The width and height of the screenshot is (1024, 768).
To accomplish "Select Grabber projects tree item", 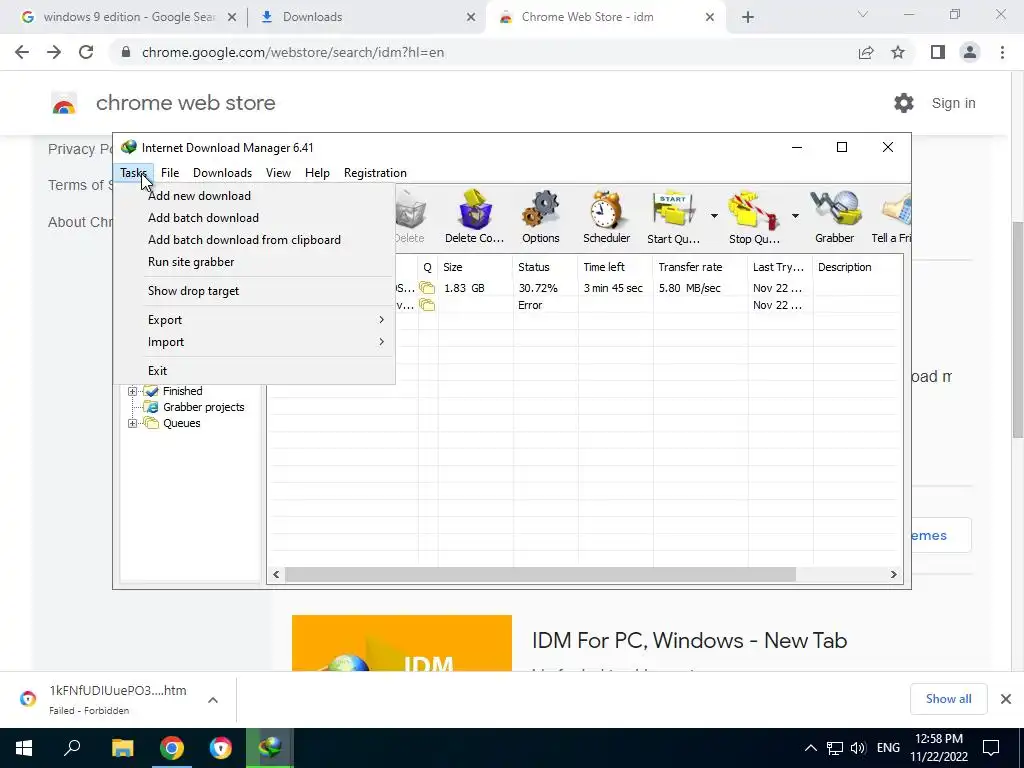I will [204, 407].
